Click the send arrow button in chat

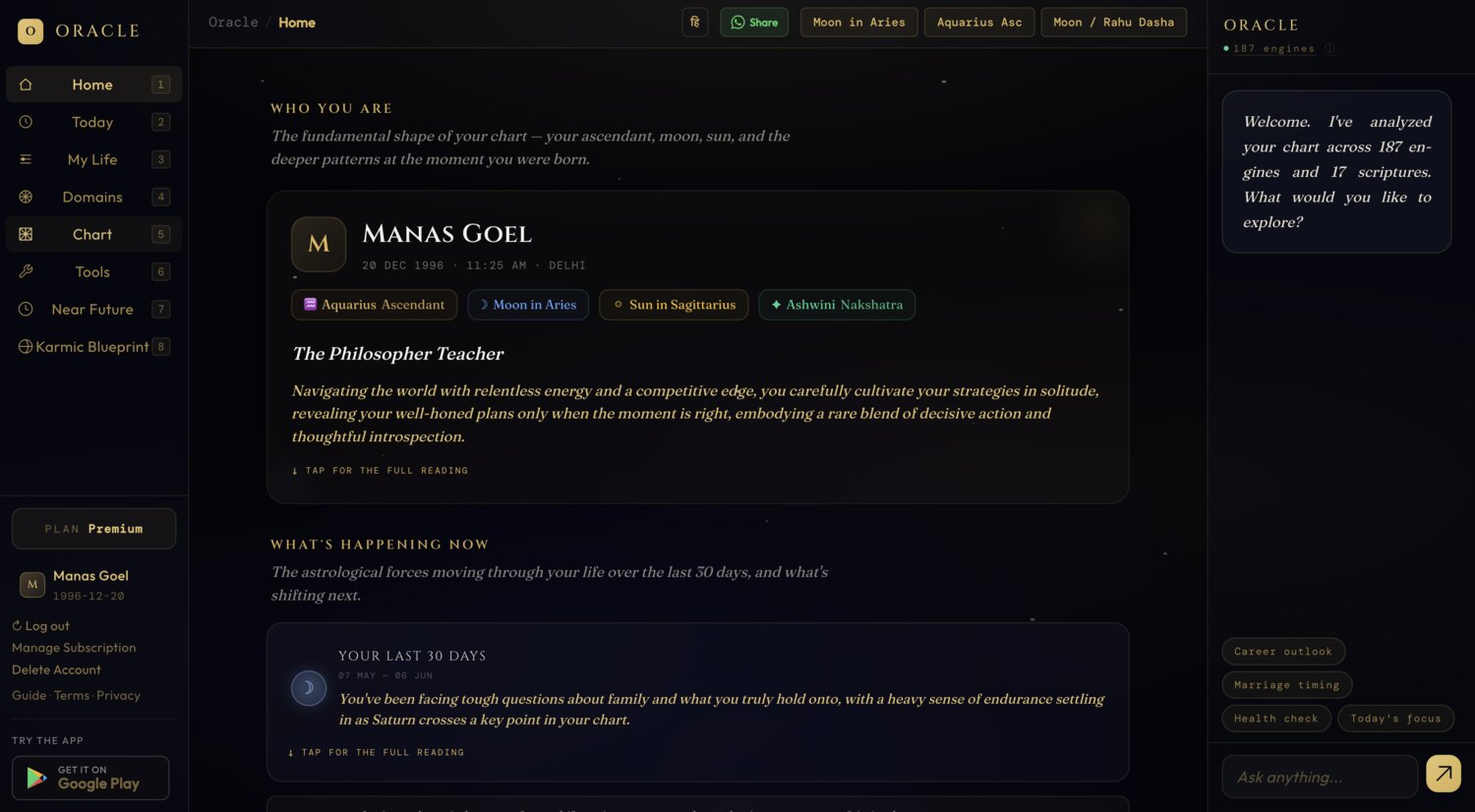1444,774
